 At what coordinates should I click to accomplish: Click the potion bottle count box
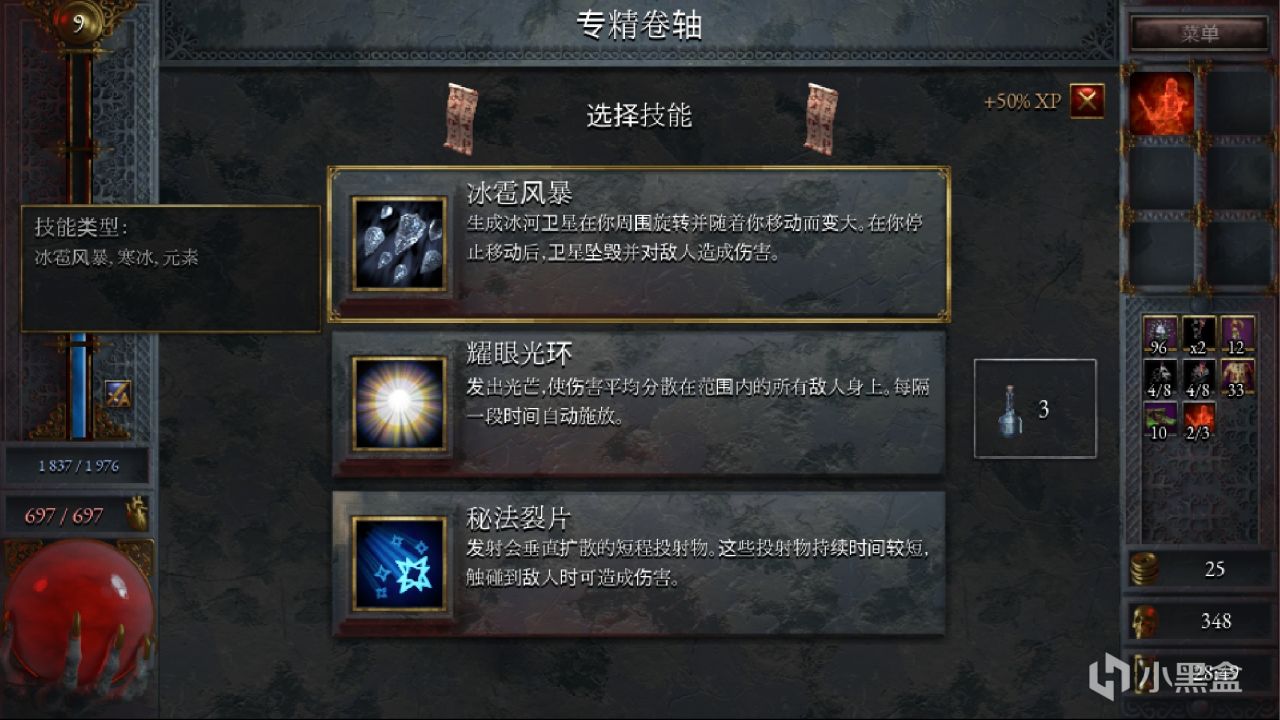[x=1035, y=408]
